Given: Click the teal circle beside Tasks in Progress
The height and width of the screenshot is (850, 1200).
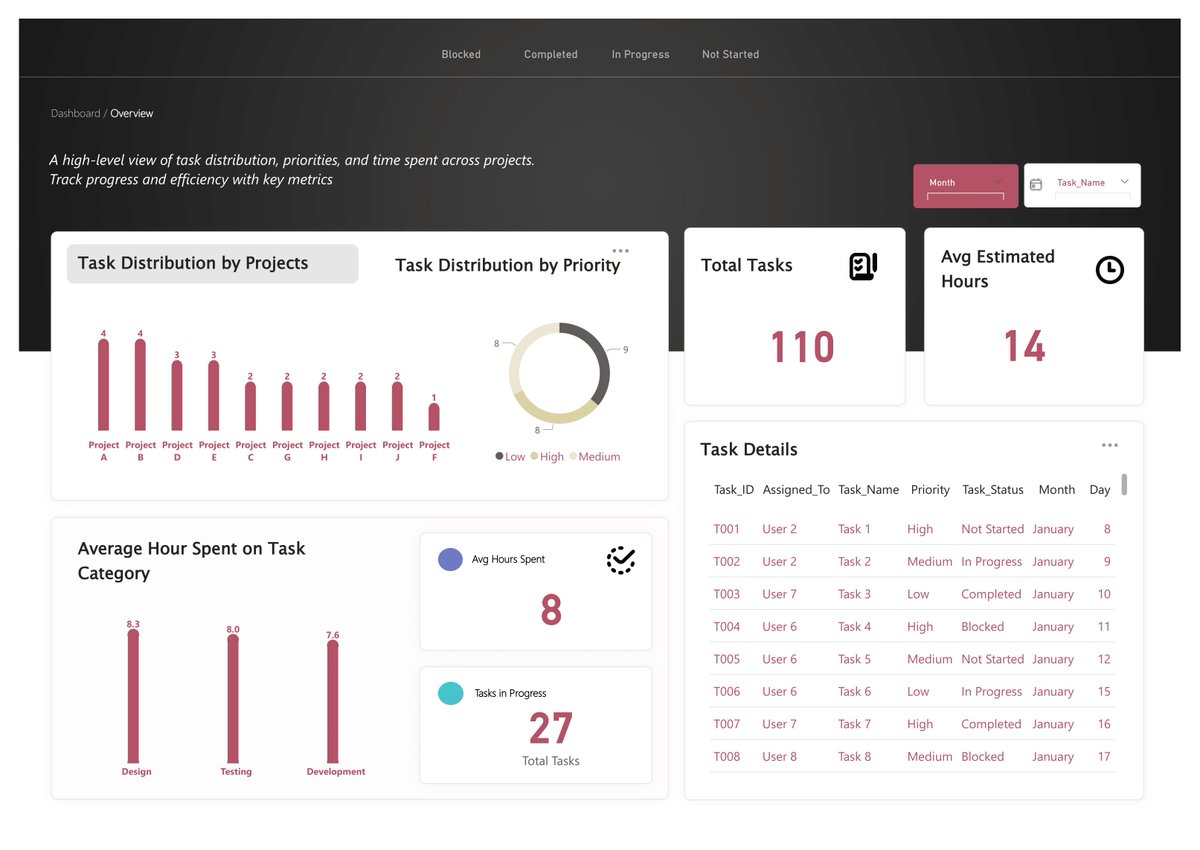Looking at the screenshot, I should point(451,693).
